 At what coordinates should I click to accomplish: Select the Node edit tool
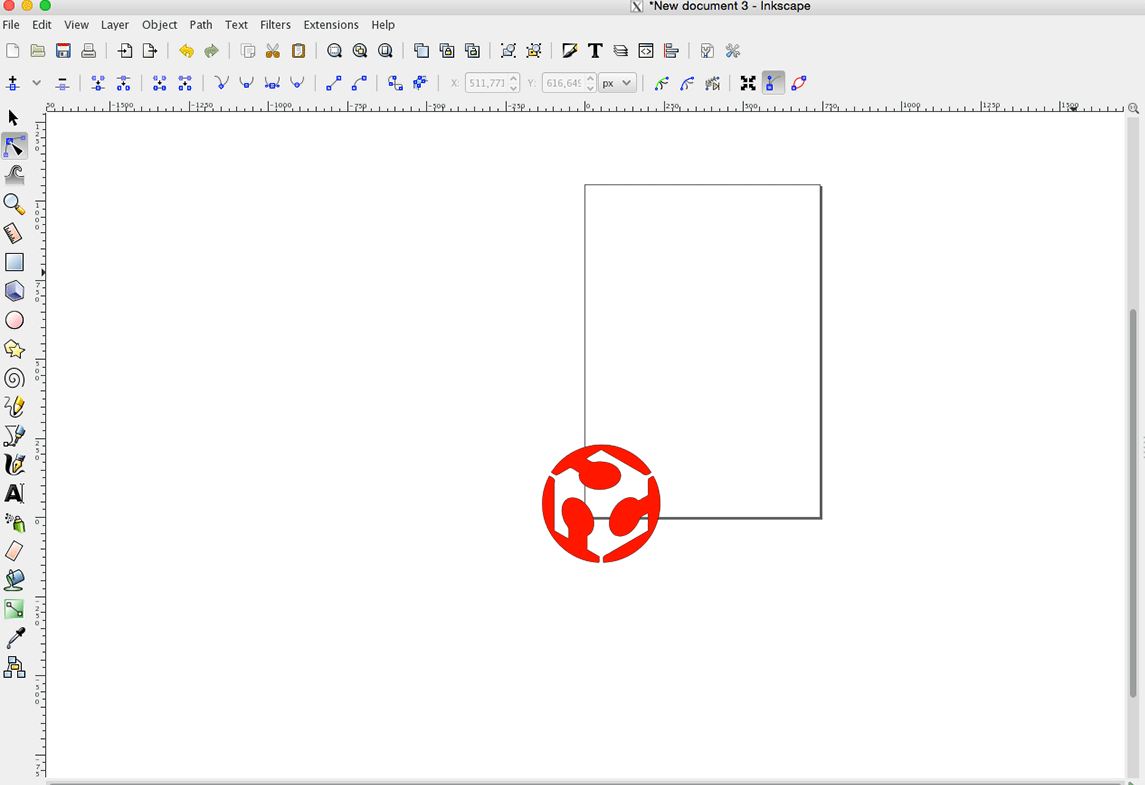[x=14, y=147]
